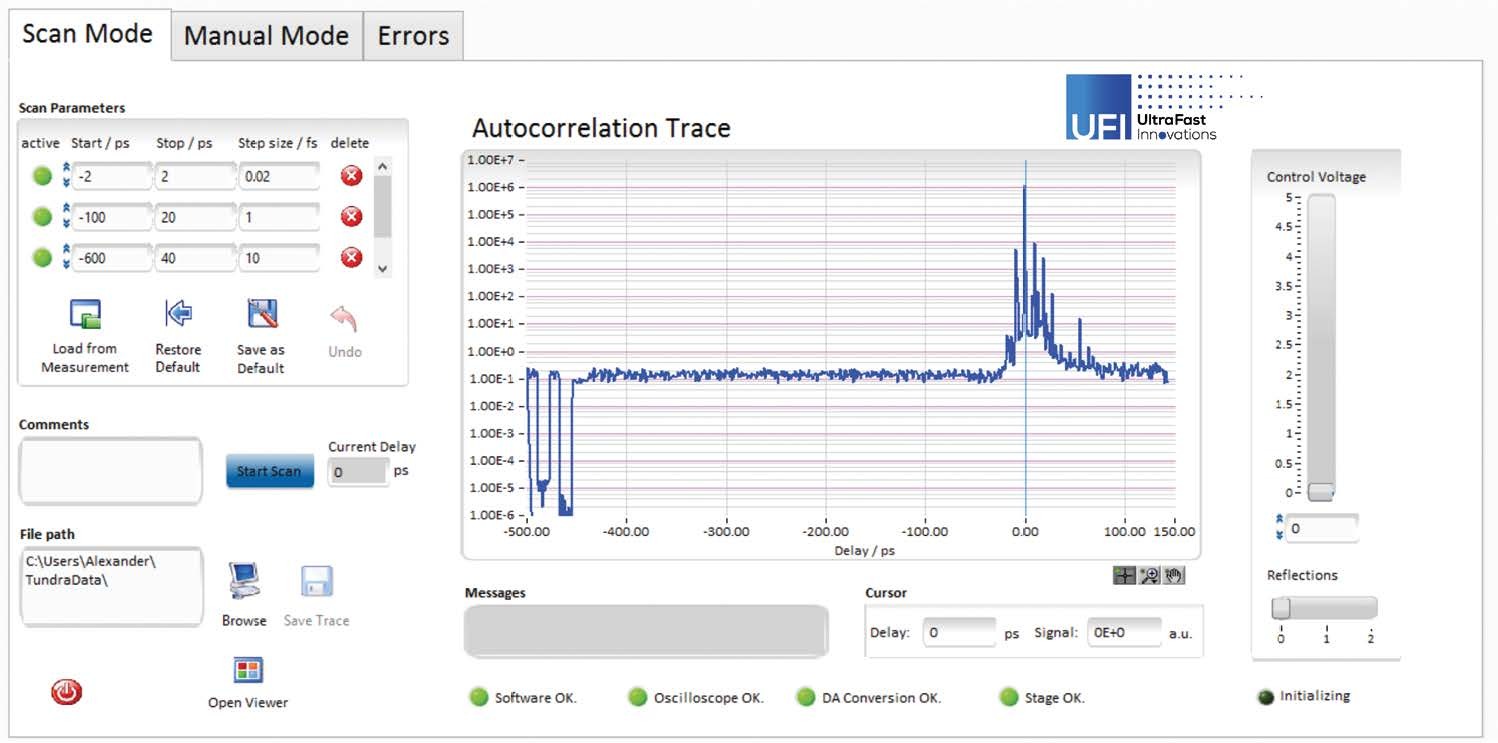1498x743 pixels.
Task: Click the scan parameters scroll-up arrow
Action: point(383,166)
